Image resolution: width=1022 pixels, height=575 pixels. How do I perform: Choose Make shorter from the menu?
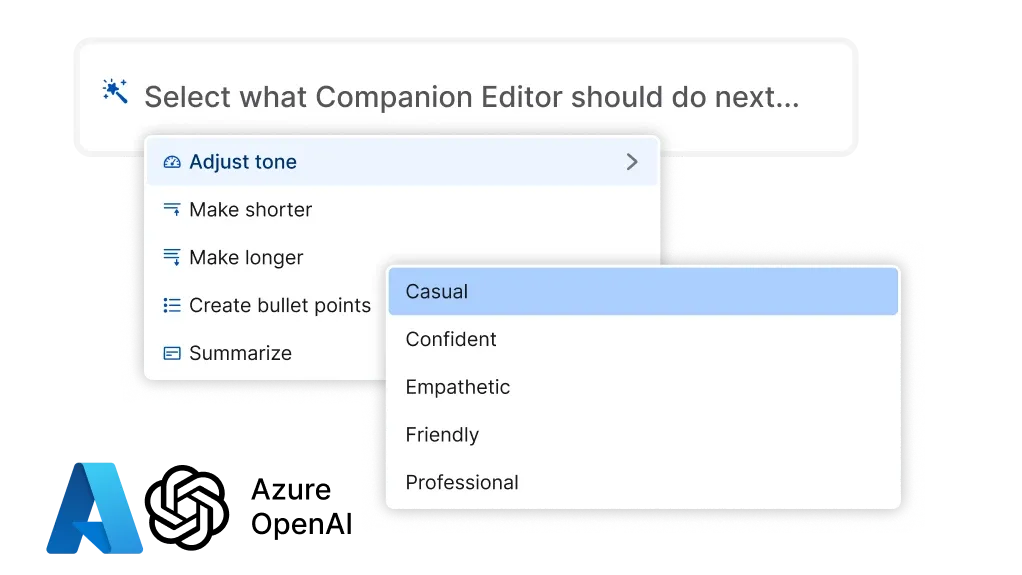pyautogui.click(x=251, y=210)
